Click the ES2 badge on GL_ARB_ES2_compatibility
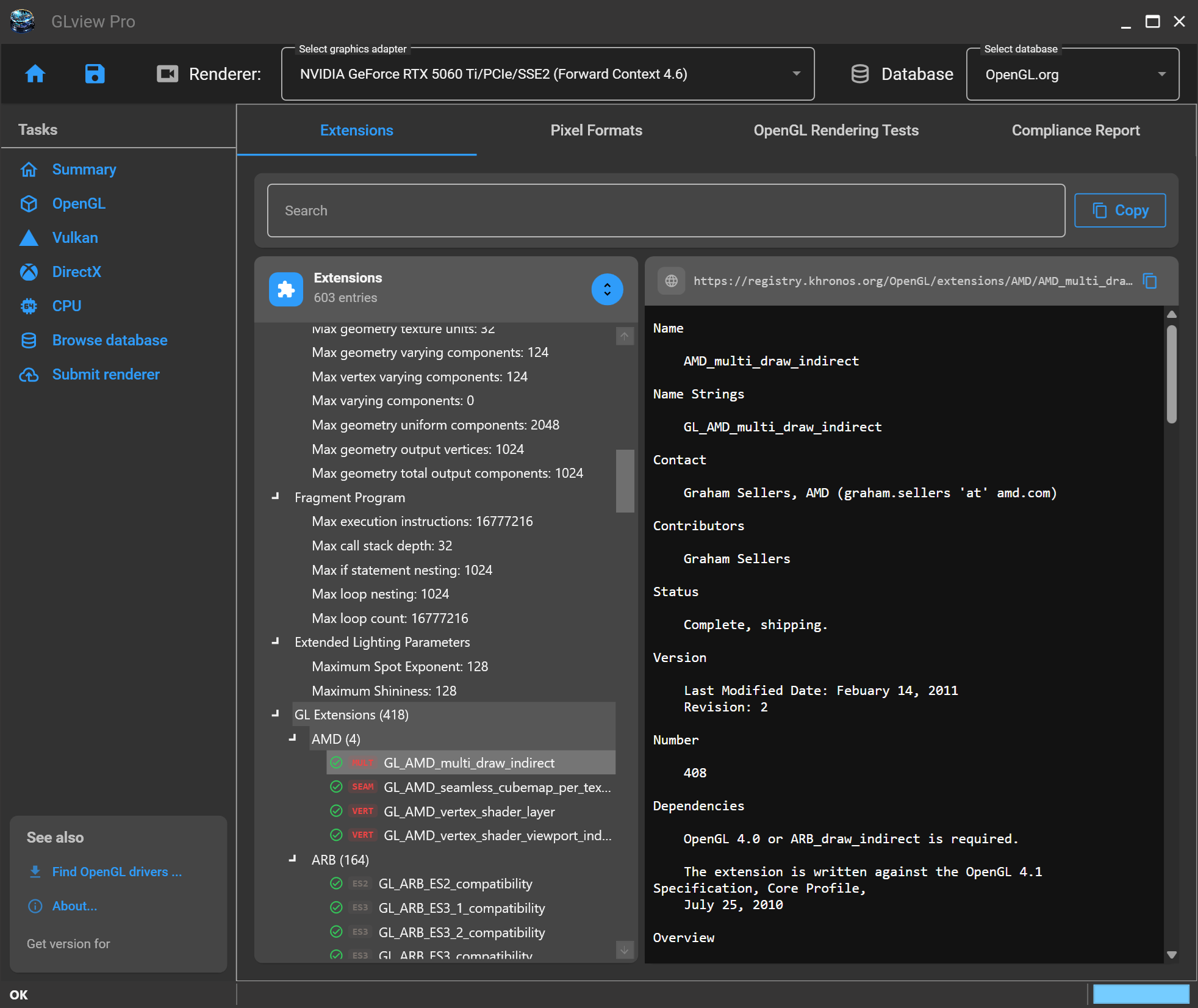This screenshot has height=1008, width=1198. click(x=360, y=884)
